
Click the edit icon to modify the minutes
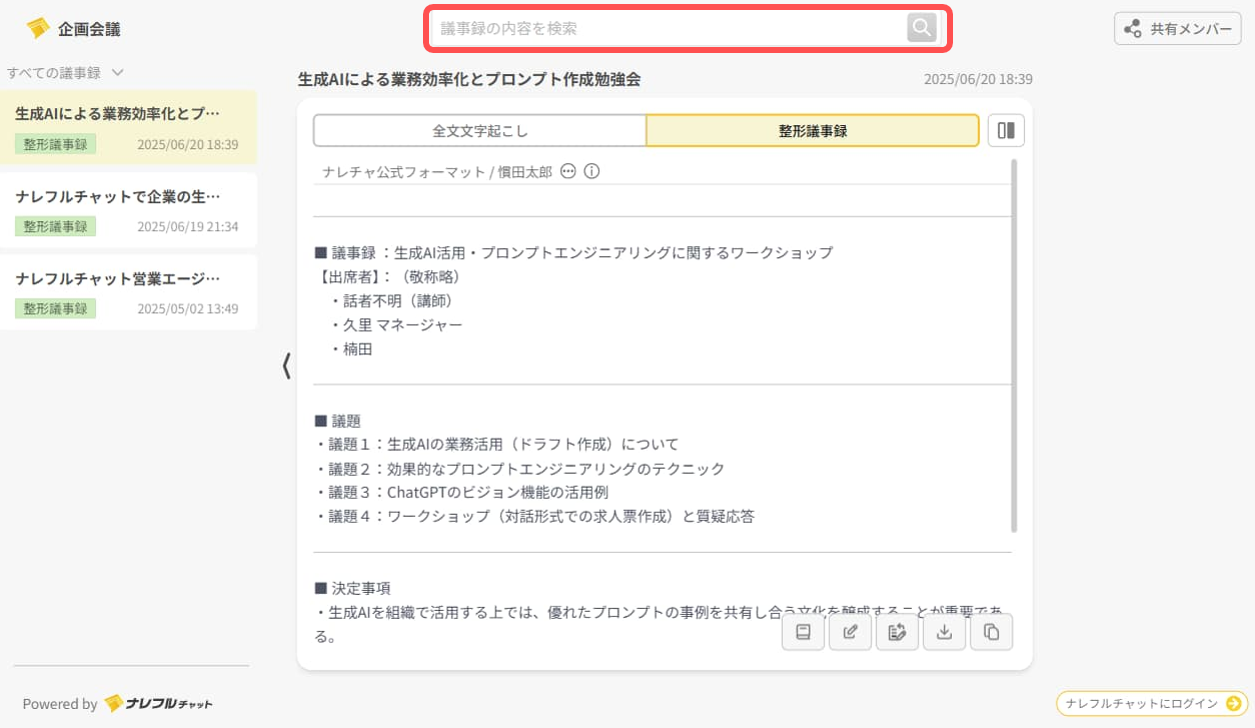tap(850, 631)
